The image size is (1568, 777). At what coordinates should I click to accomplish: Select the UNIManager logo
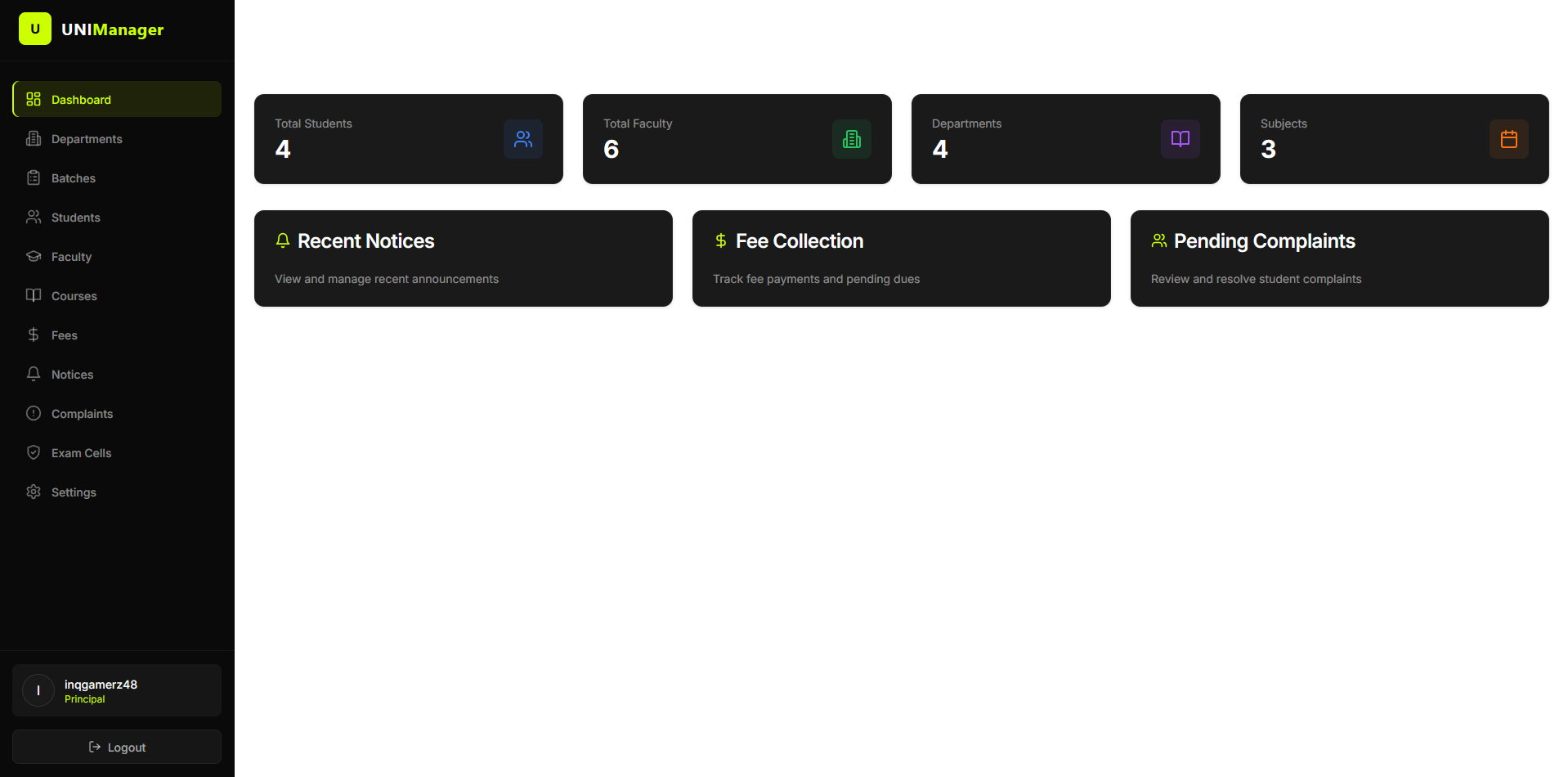pos(91,29)
